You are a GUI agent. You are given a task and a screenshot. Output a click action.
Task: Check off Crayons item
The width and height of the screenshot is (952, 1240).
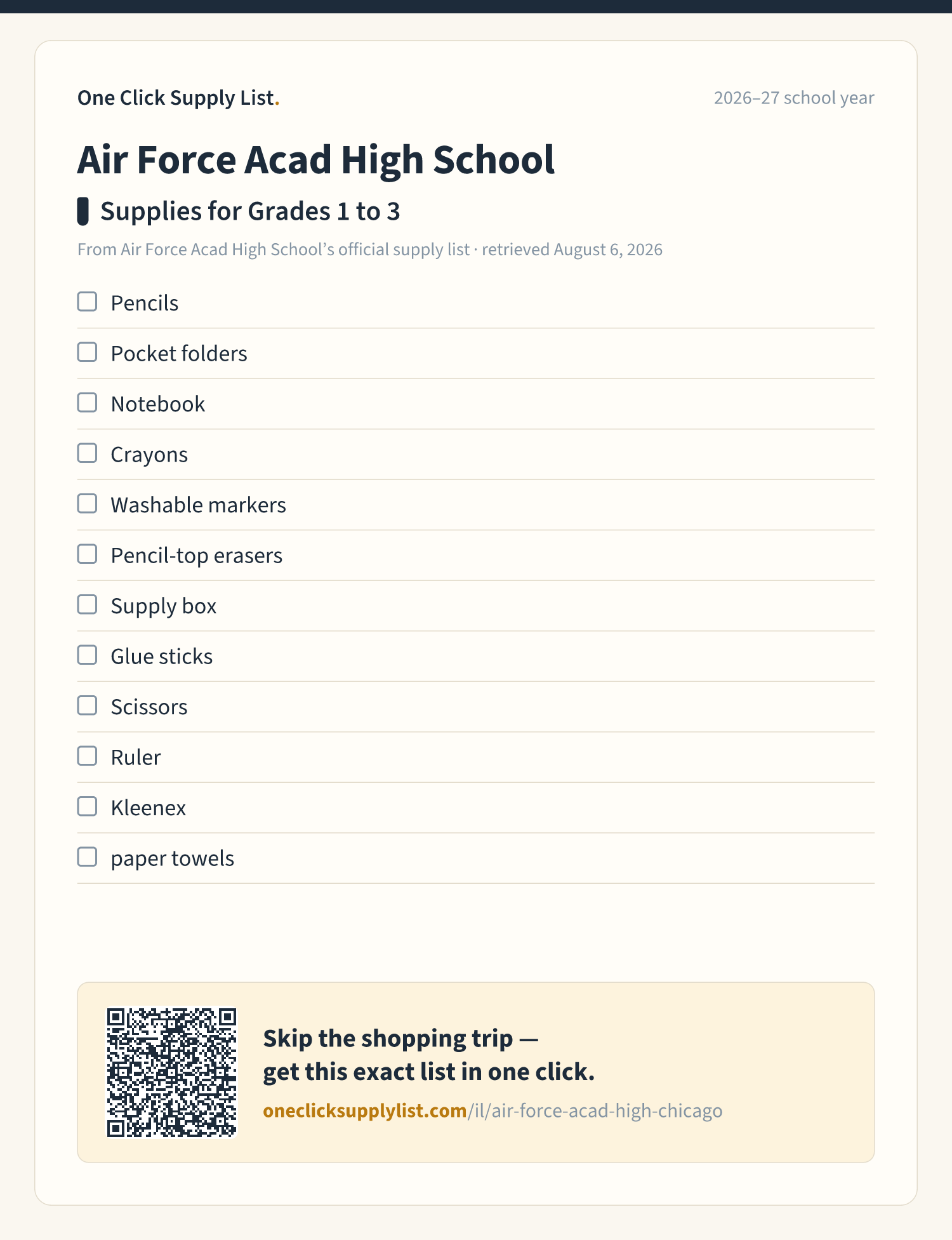(x=87, y=453)
